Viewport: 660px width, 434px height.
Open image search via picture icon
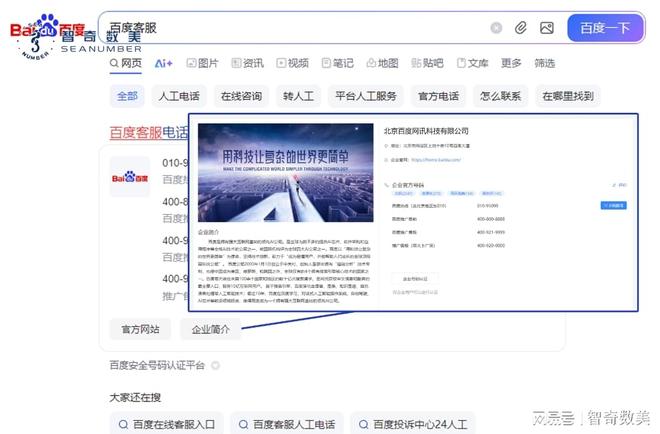(547, 28)
